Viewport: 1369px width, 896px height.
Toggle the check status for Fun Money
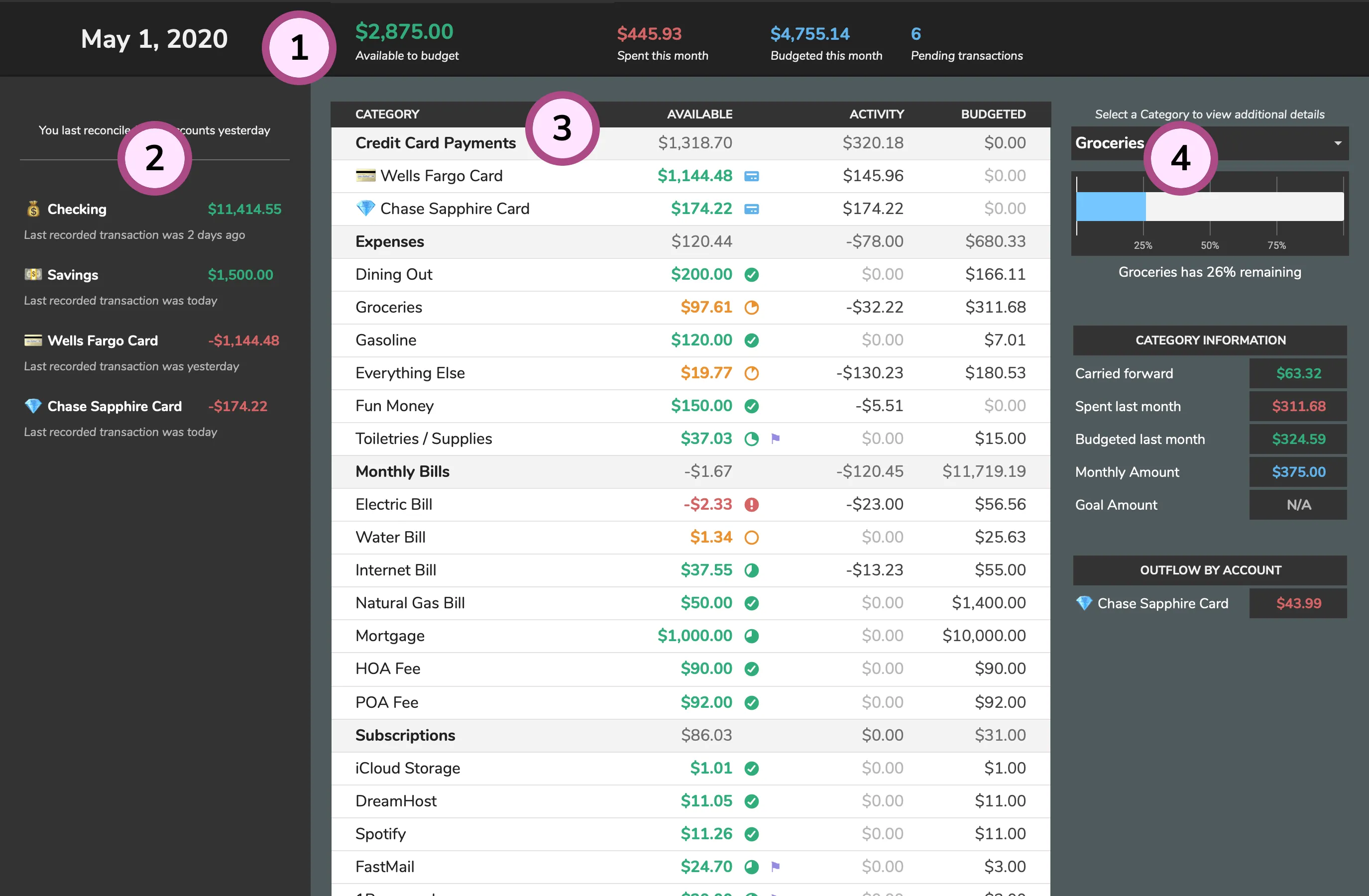752,406
